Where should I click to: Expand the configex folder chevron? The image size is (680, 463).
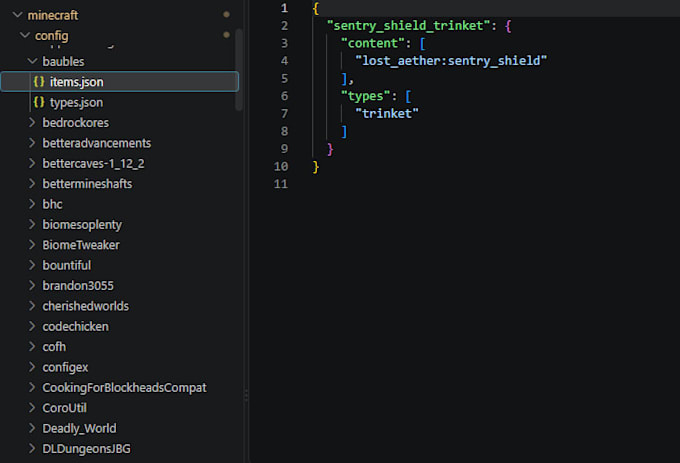click(x=32, y=367)
